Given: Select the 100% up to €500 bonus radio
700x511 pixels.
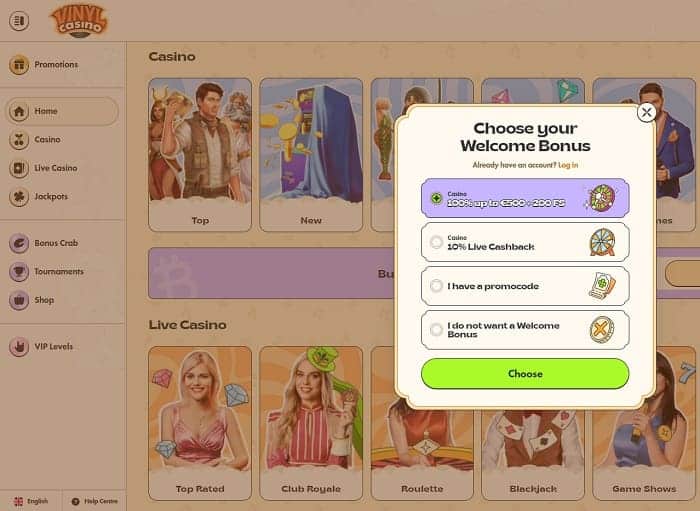Looking at the screenshot, I should pos(436,198).
